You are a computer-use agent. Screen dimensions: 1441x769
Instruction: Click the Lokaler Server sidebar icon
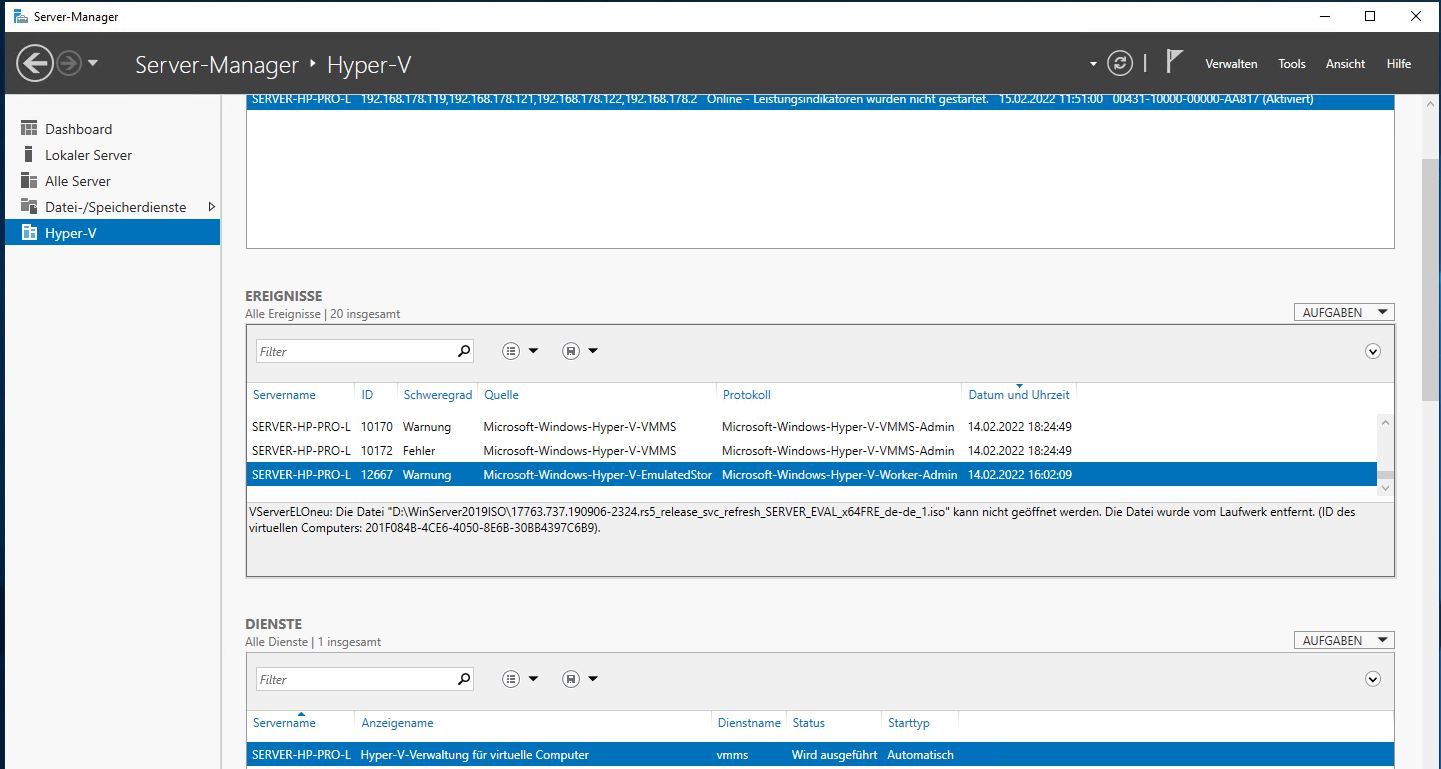(x=29, y=155)
